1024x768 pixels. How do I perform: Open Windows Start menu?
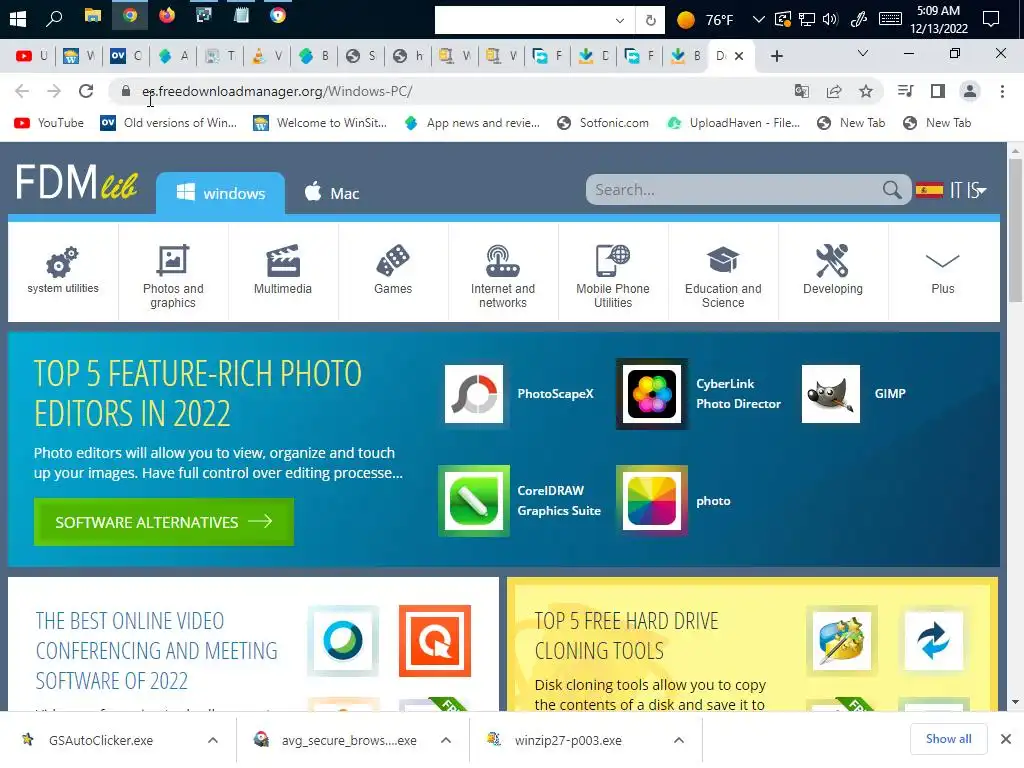pos(18,19)
